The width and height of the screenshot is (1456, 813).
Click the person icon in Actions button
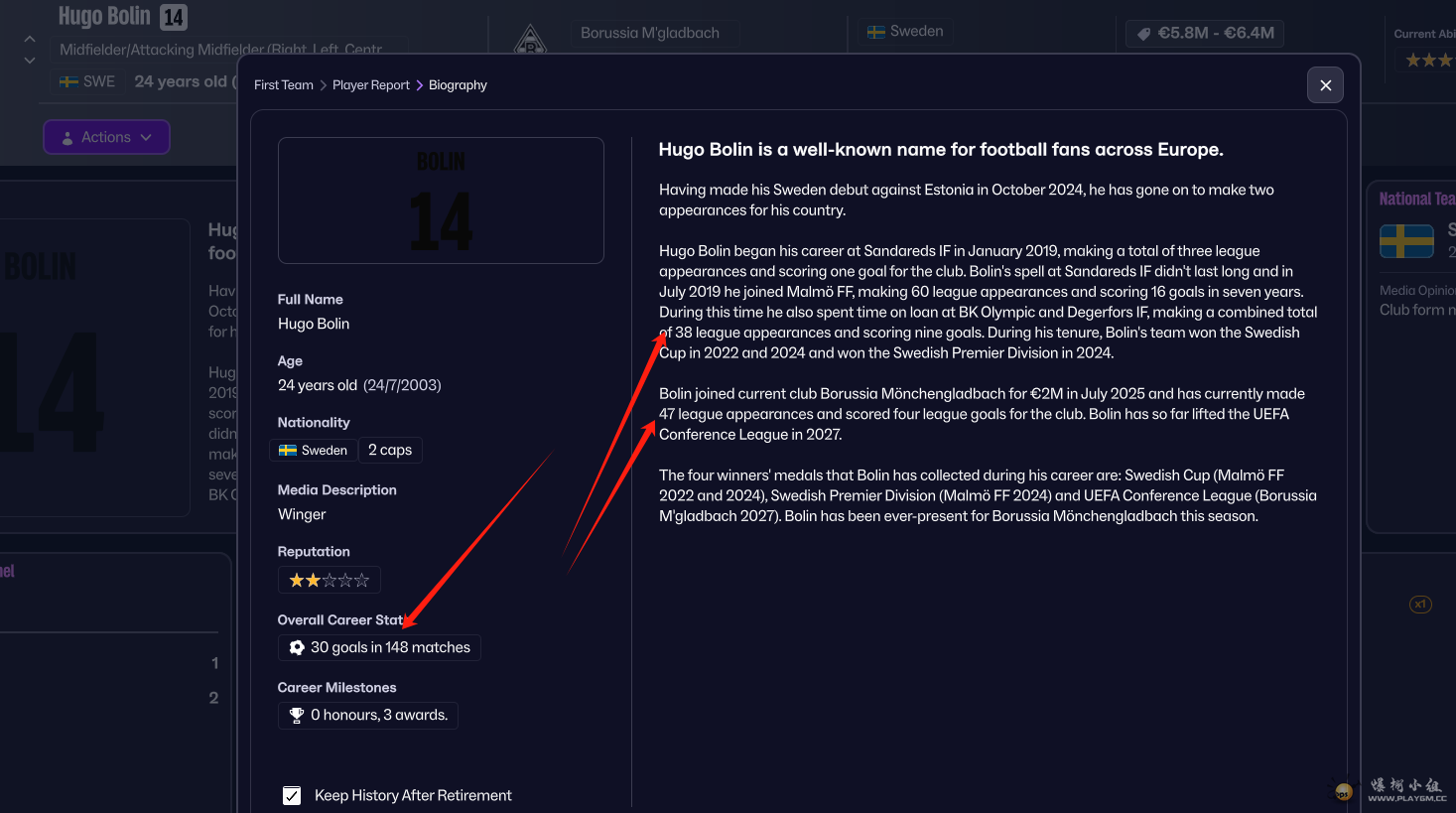pos(67,138)
